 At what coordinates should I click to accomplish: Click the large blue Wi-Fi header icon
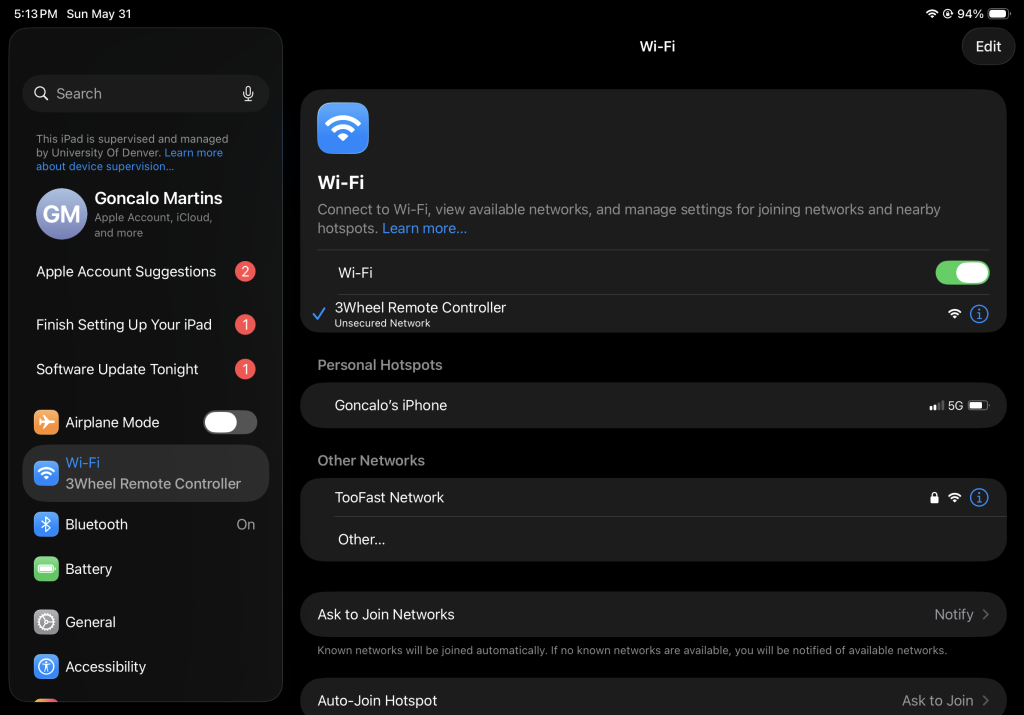(343, 128)
